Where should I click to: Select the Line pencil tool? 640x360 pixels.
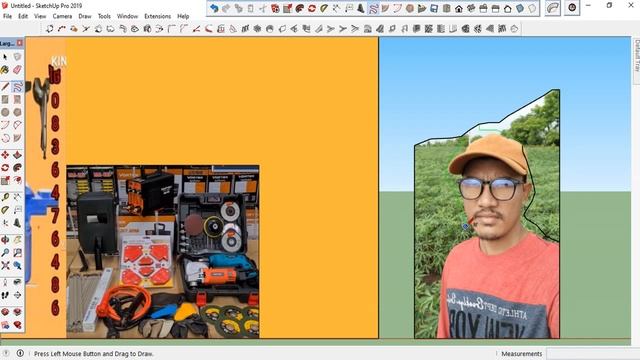[5, 87]
